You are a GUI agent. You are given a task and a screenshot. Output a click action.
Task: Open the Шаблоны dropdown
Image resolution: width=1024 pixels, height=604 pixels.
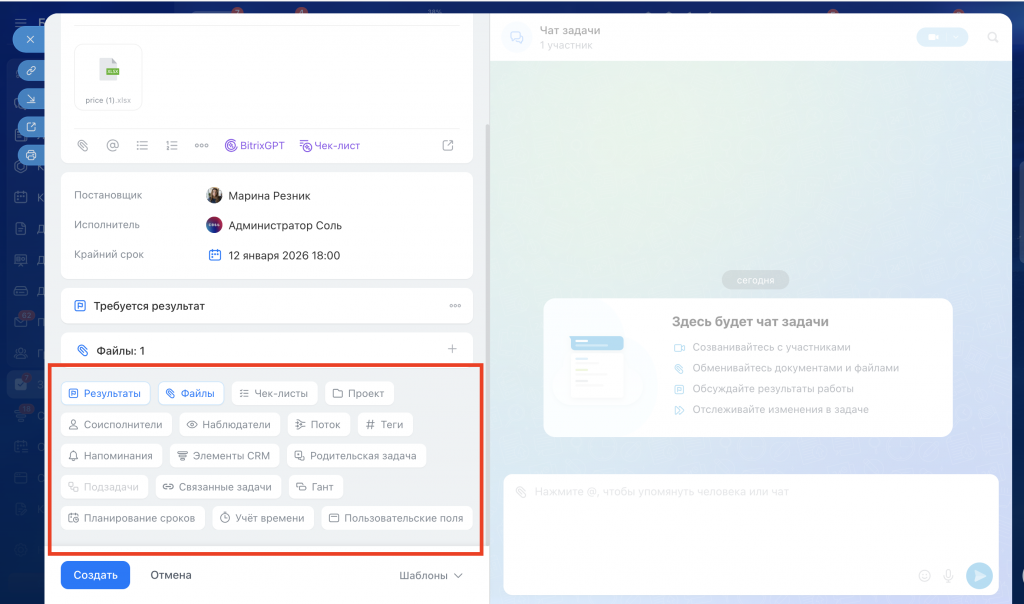click(431, 575)
